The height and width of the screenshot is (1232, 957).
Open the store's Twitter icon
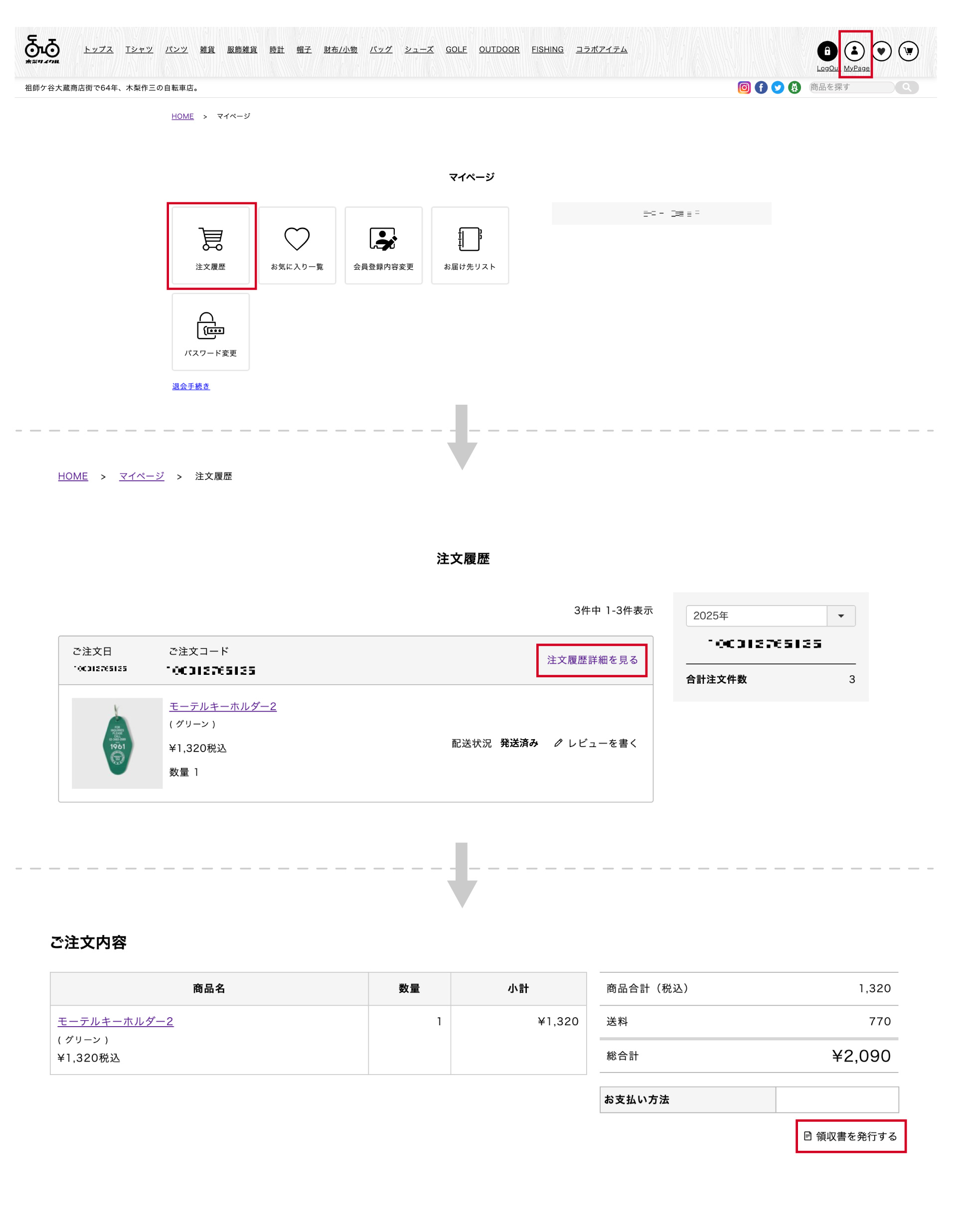pos(778,87)
